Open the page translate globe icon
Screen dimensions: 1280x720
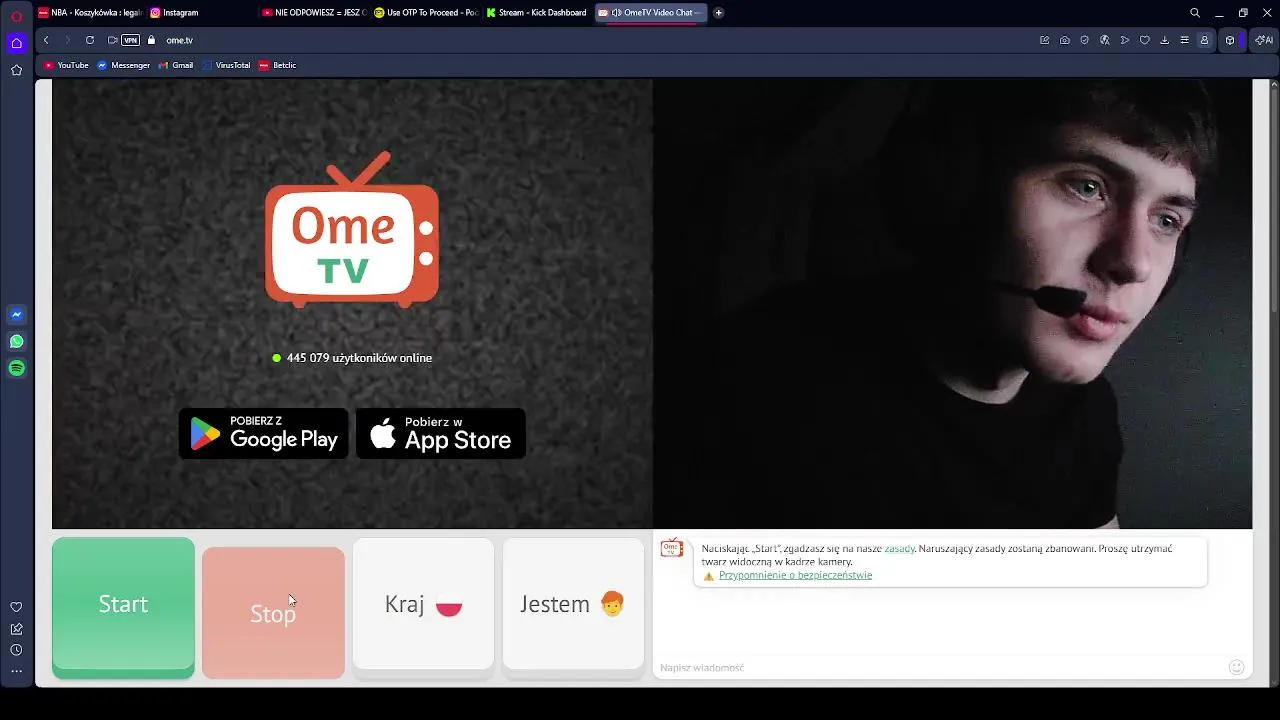coord(1105,40)
